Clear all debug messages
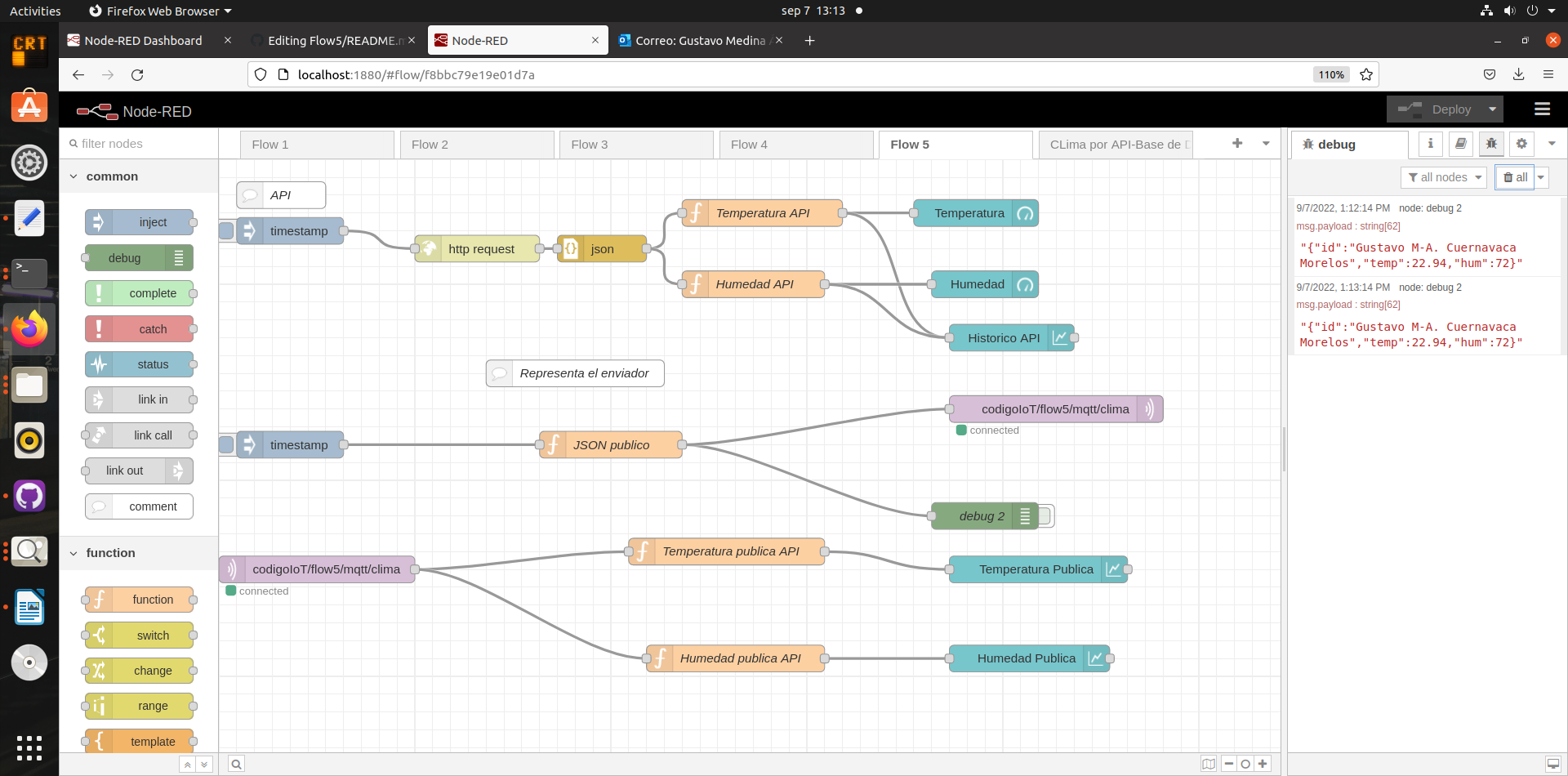 pyautogui.click(x=1515, y=177)
